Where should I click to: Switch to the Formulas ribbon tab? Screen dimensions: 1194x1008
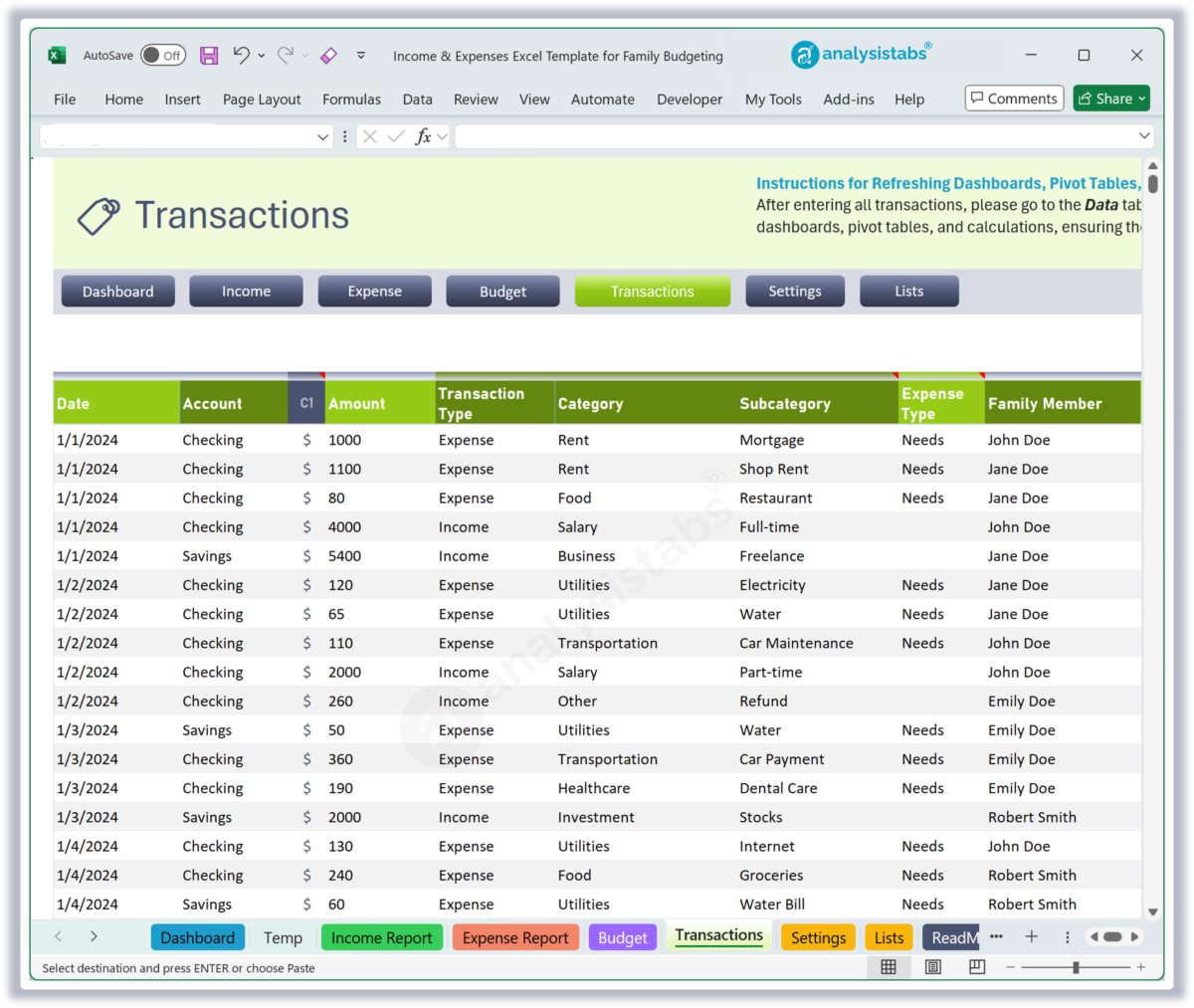coord(351,99)
